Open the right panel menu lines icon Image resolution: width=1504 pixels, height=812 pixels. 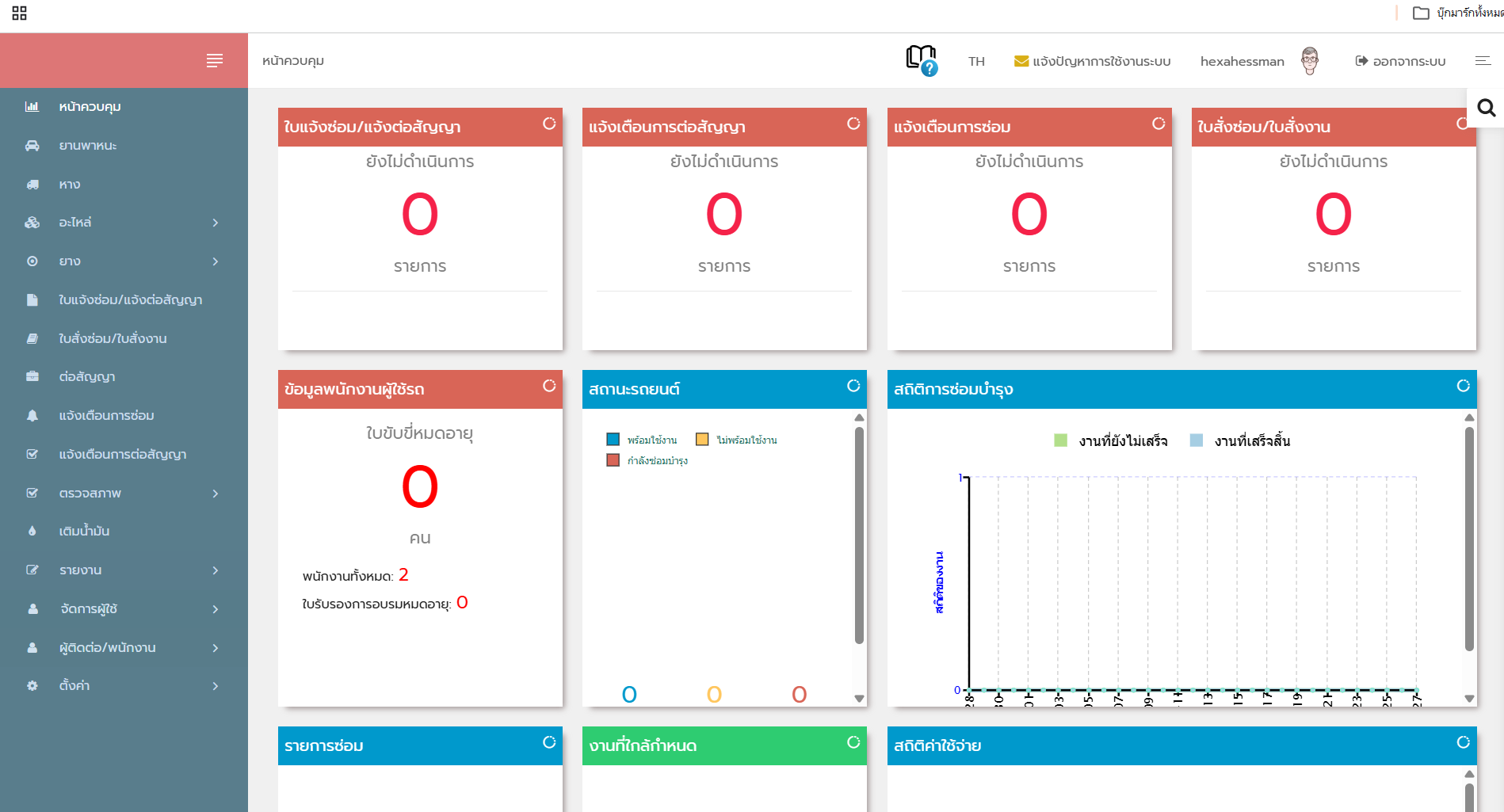1483,61
